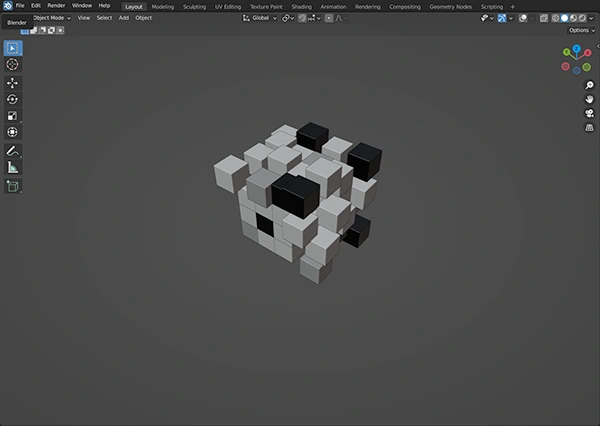Image resolution: width=600 pixels, height=426 pixels.
Task: Set selection mode to new selection icon
Action: 25,31
